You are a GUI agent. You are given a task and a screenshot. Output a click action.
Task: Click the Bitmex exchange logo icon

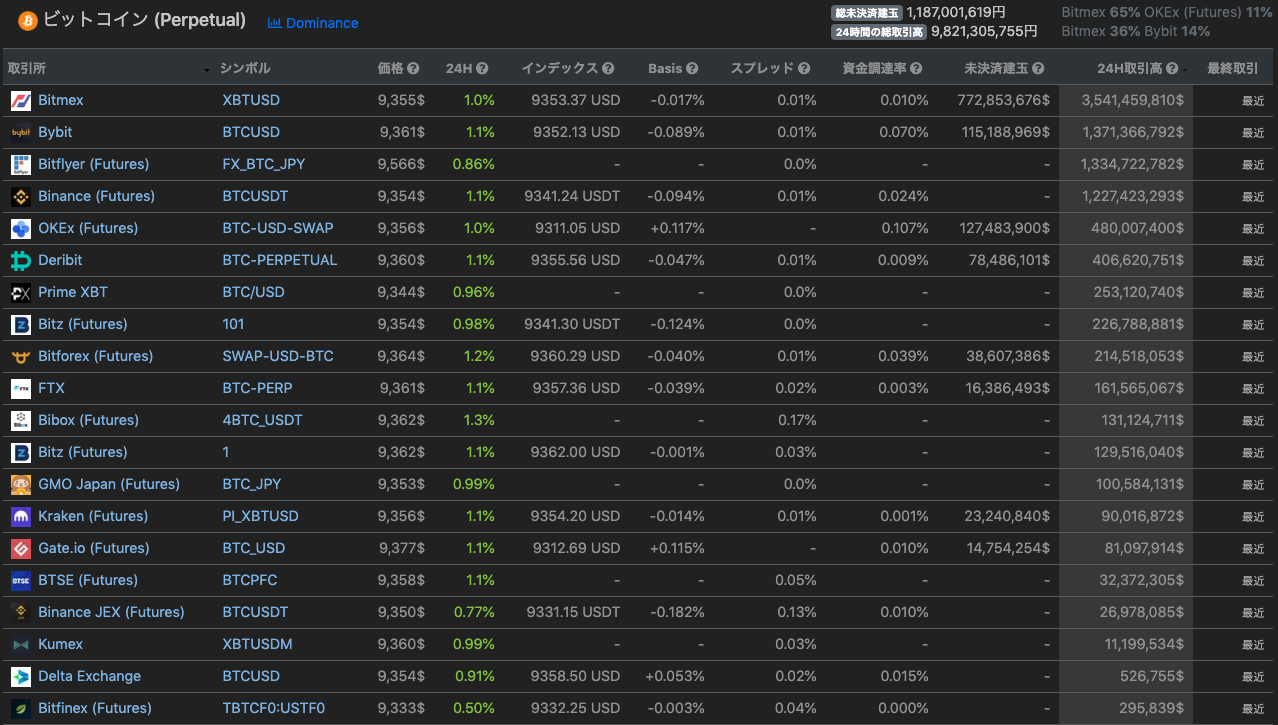click(21, 100)
